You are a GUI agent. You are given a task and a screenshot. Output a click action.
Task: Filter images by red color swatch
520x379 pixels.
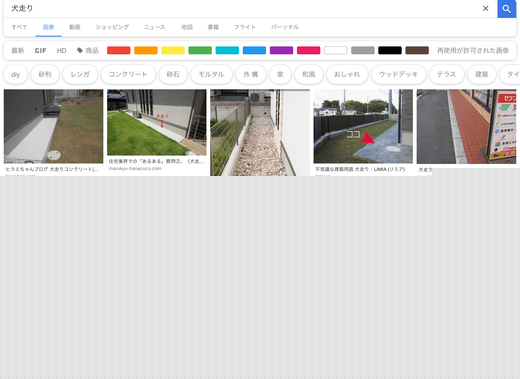(x=119, y=50)
